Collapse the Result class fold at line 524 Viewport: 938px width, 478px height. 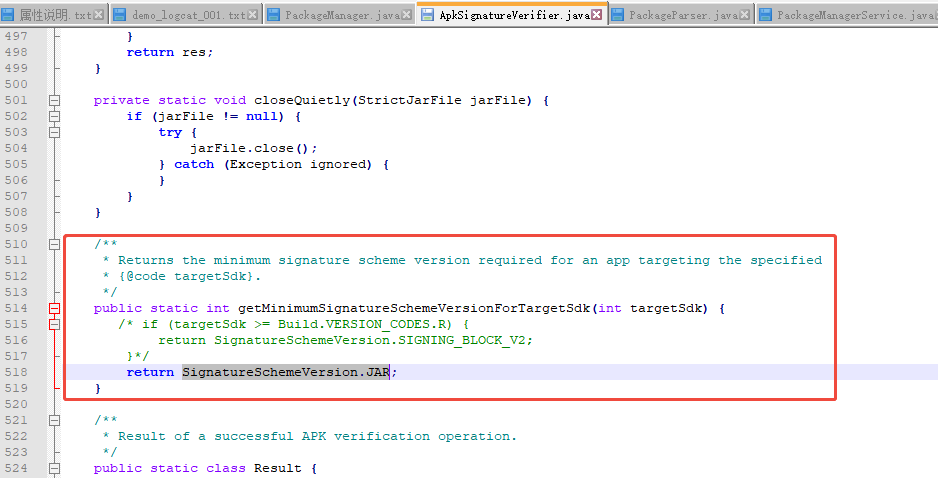(x=54, y=468)
